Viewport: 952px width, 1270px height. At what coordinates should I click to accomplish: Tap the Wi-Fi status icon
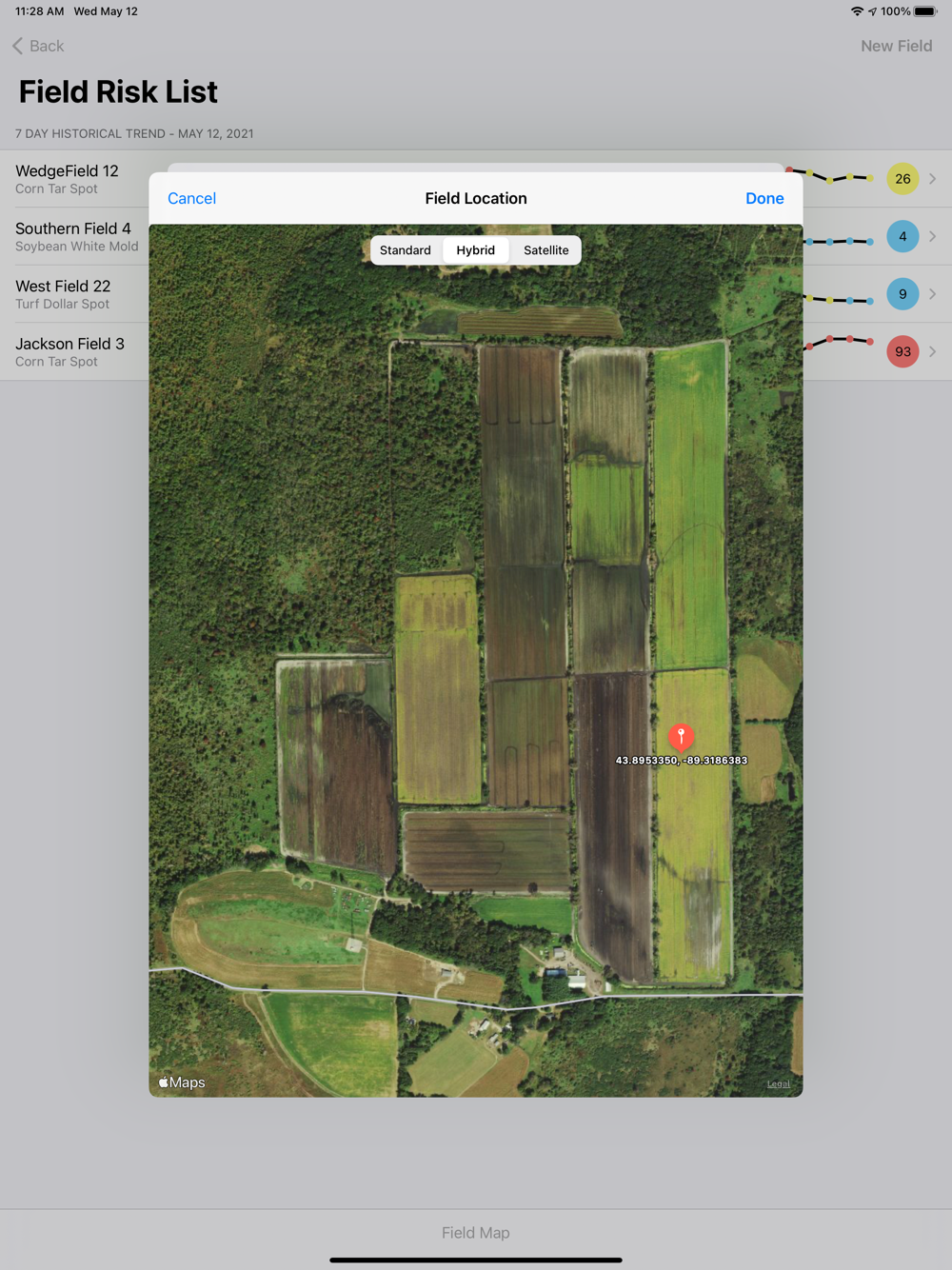pyautogui.click(x=858, y=11)
